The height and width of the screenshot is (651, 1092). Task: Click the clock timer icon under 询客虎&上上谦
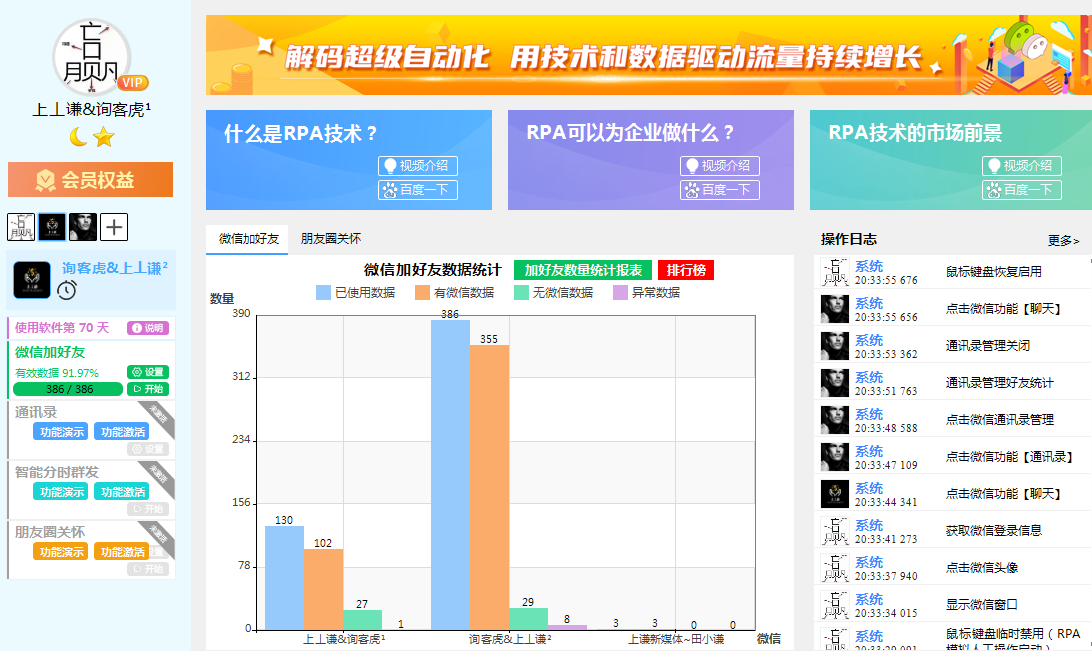point(67,290)
